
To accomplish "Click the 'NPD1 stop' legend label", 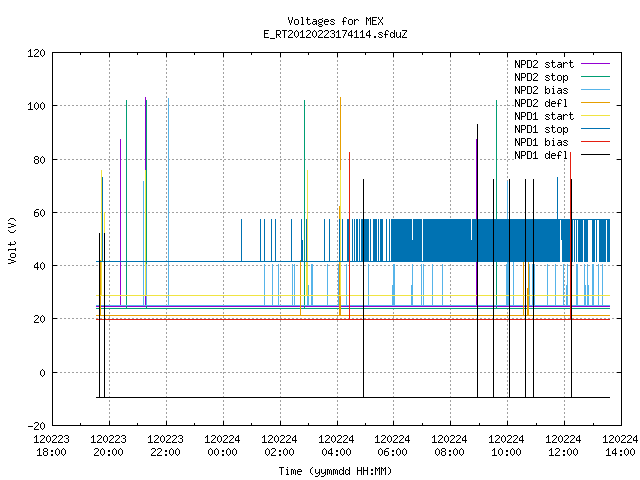I will [541, 129].
